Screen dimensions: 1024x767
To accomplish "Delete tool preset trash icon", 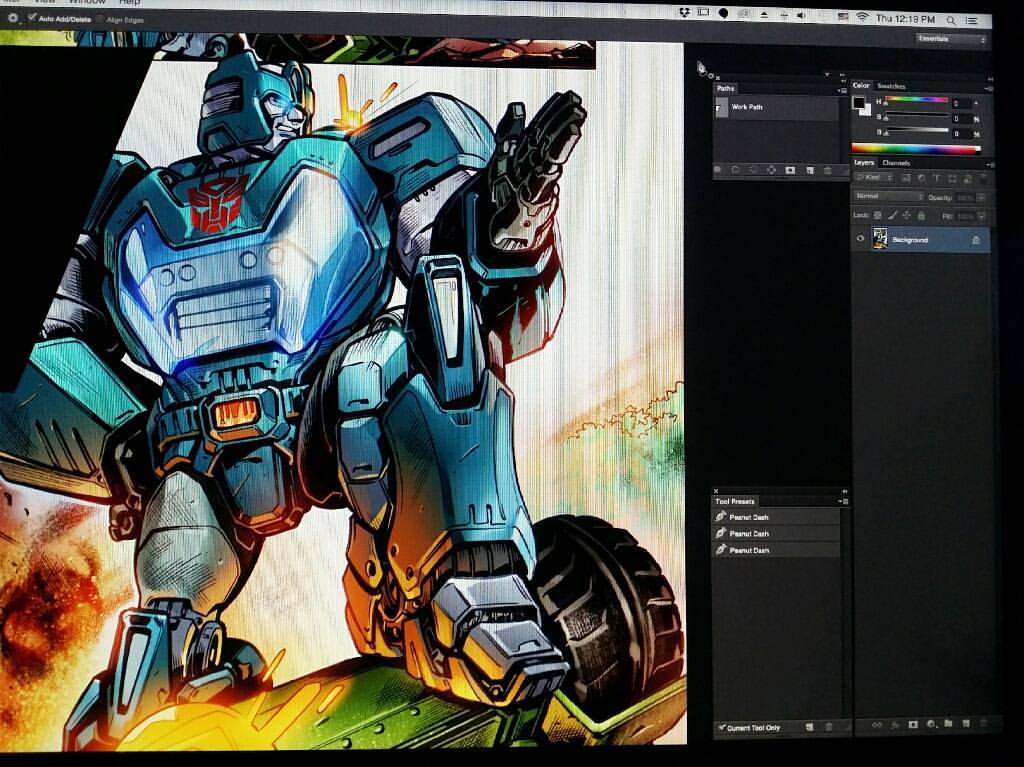I will [829, 726].
